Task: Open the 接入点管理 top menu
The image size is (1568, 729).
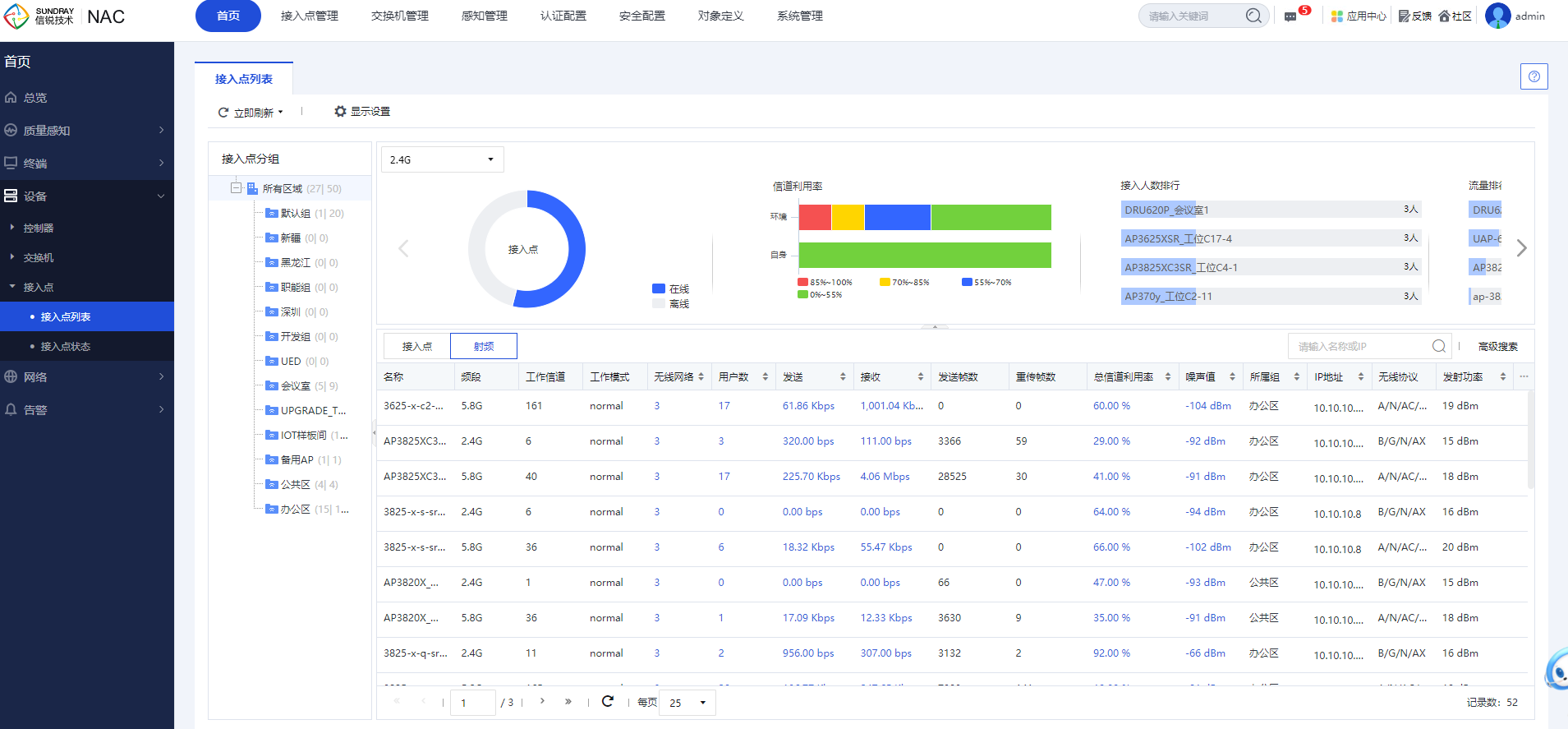Action: coord(310,16)
